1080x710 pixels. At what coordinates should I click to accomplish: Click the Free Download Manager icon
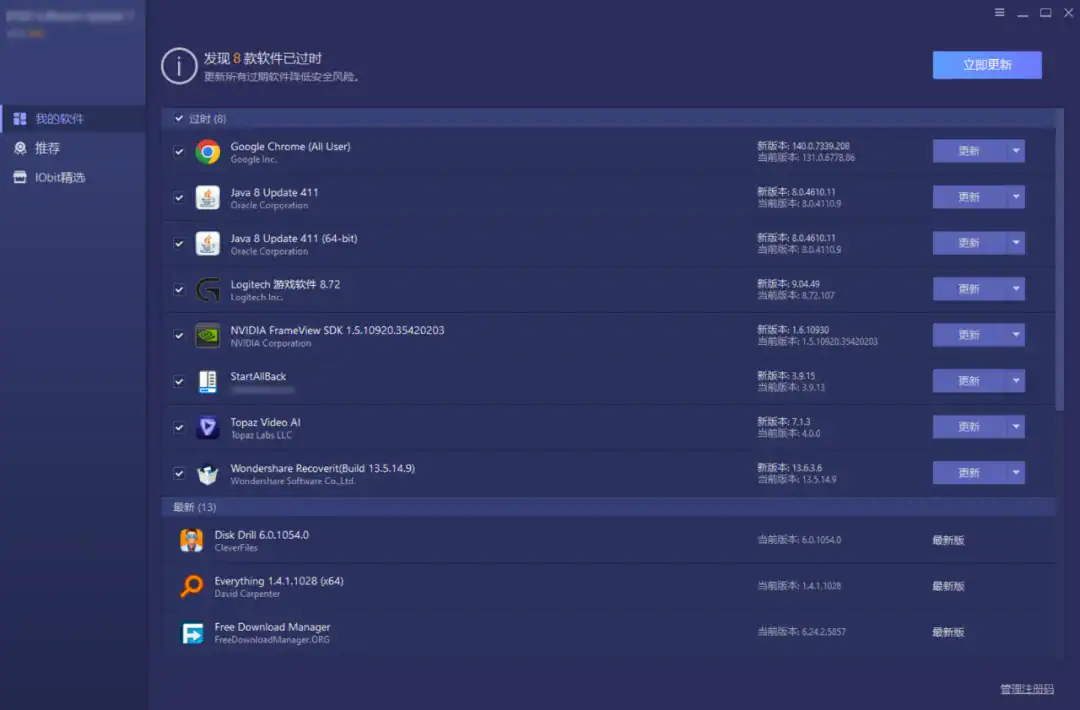(191, 632)
